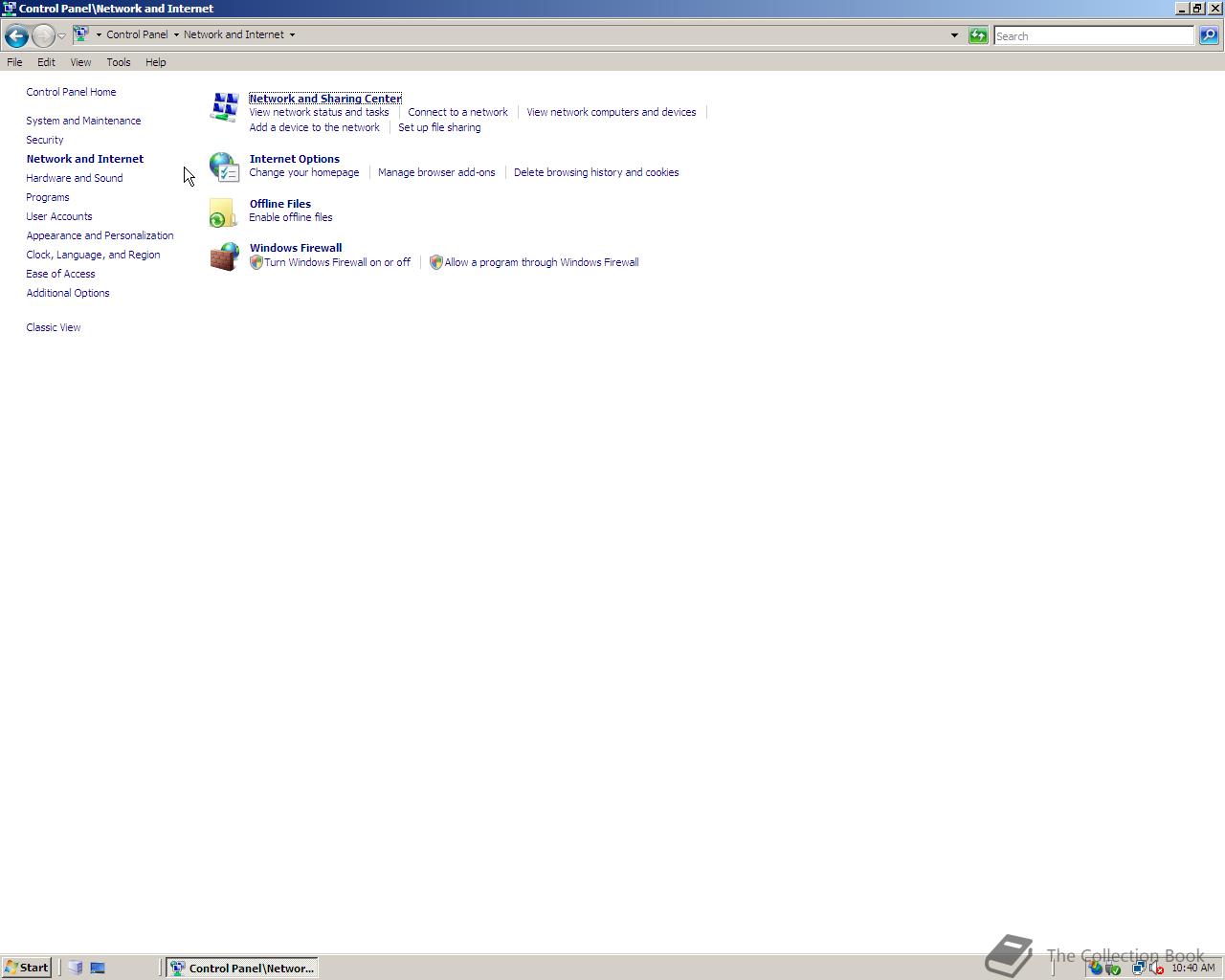Click the muted volume tray icon
This screenshot has width=1225, height=980.
tap(1156, 968)
